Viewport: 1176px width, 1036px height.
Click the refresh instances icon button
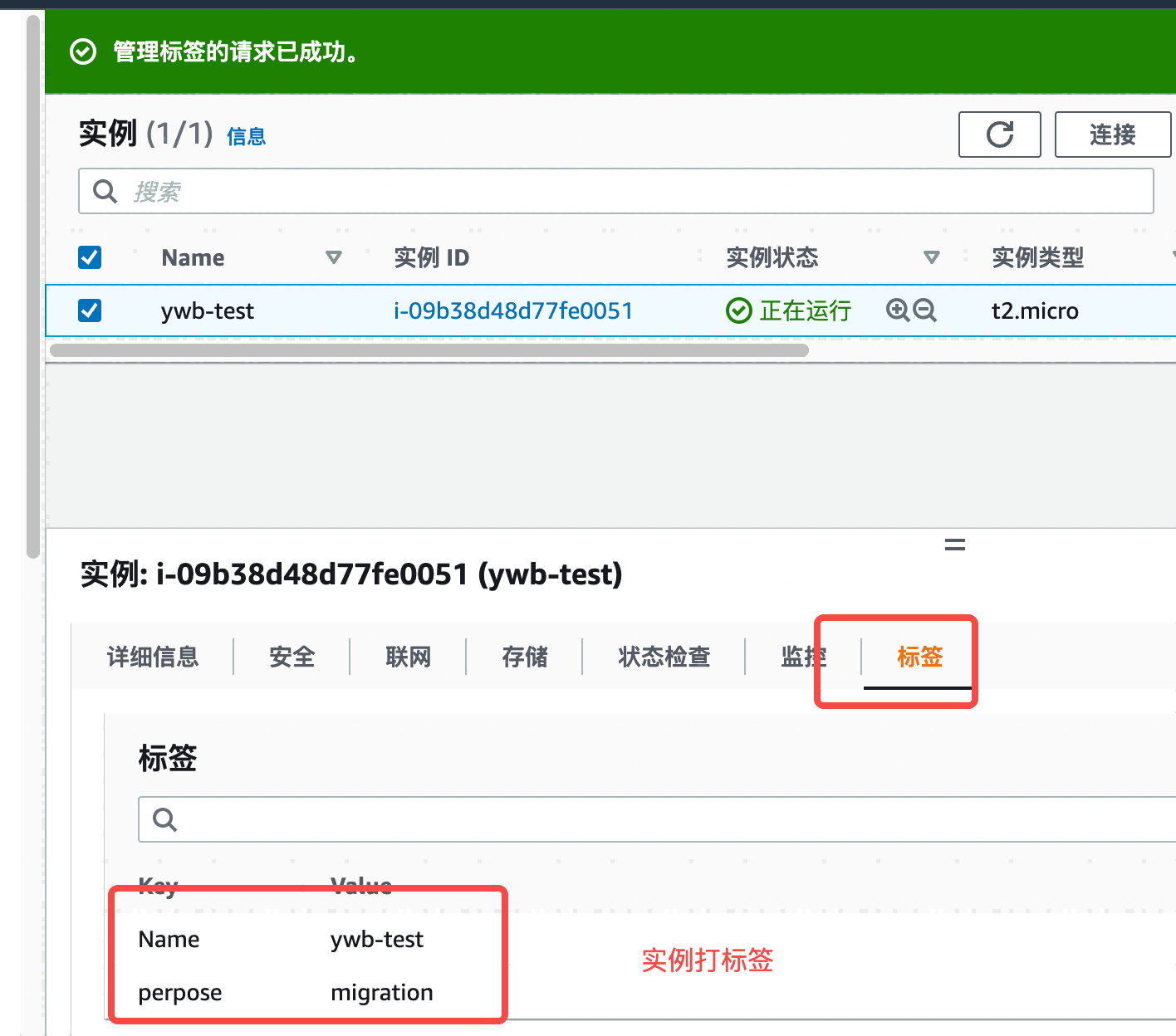pos(999,134)
